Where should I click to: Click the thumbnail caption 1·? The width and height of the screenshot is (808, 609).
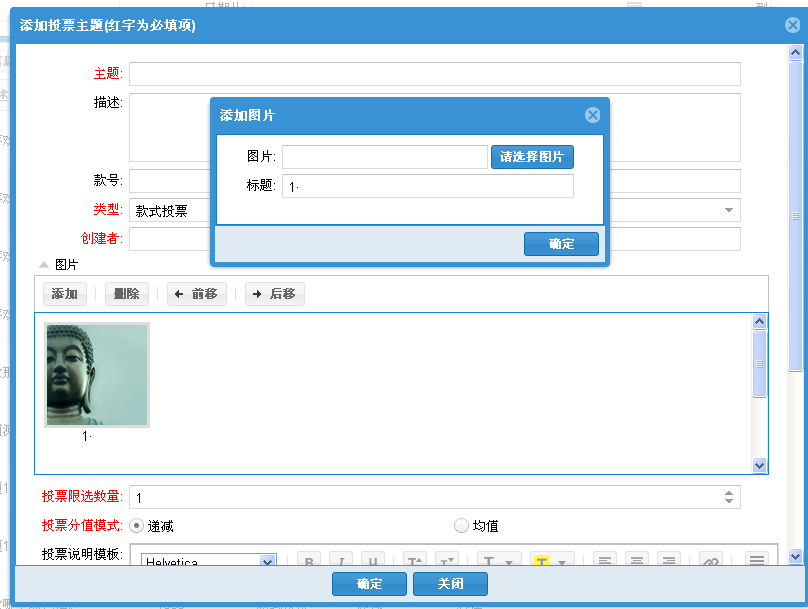coord(87,436)
